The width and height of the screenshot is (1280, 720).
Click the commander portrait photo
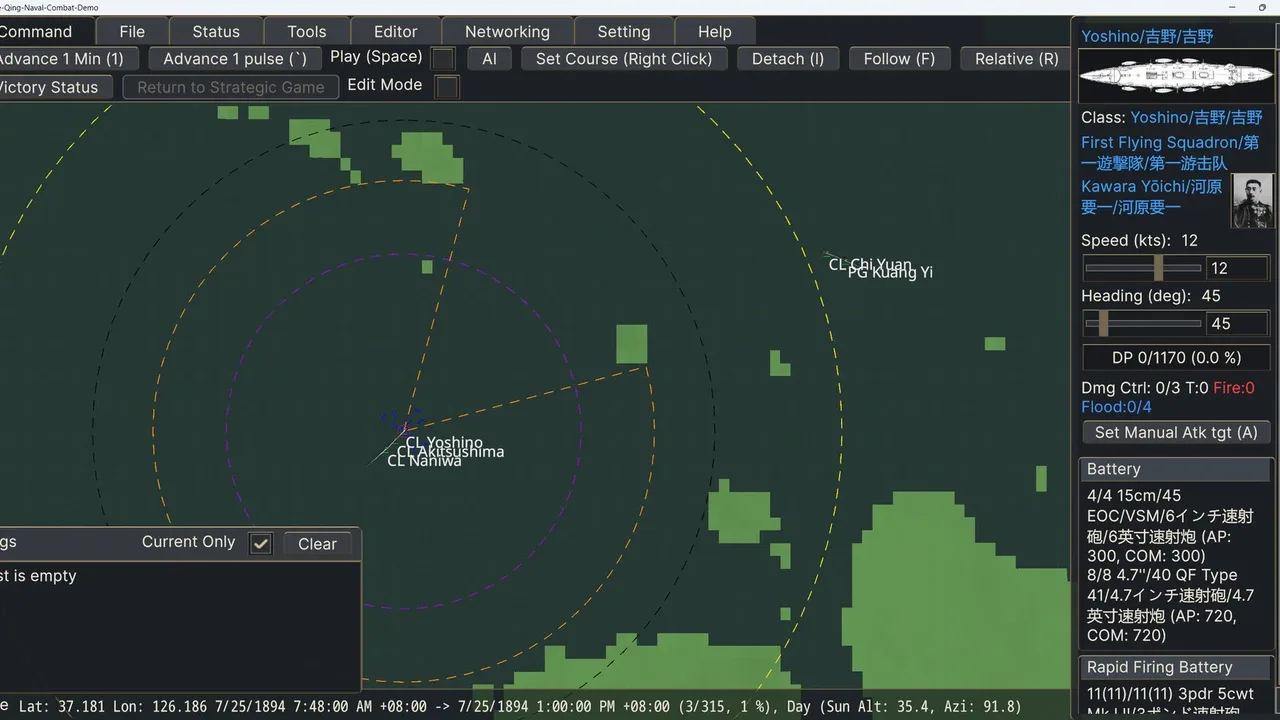1252,200
